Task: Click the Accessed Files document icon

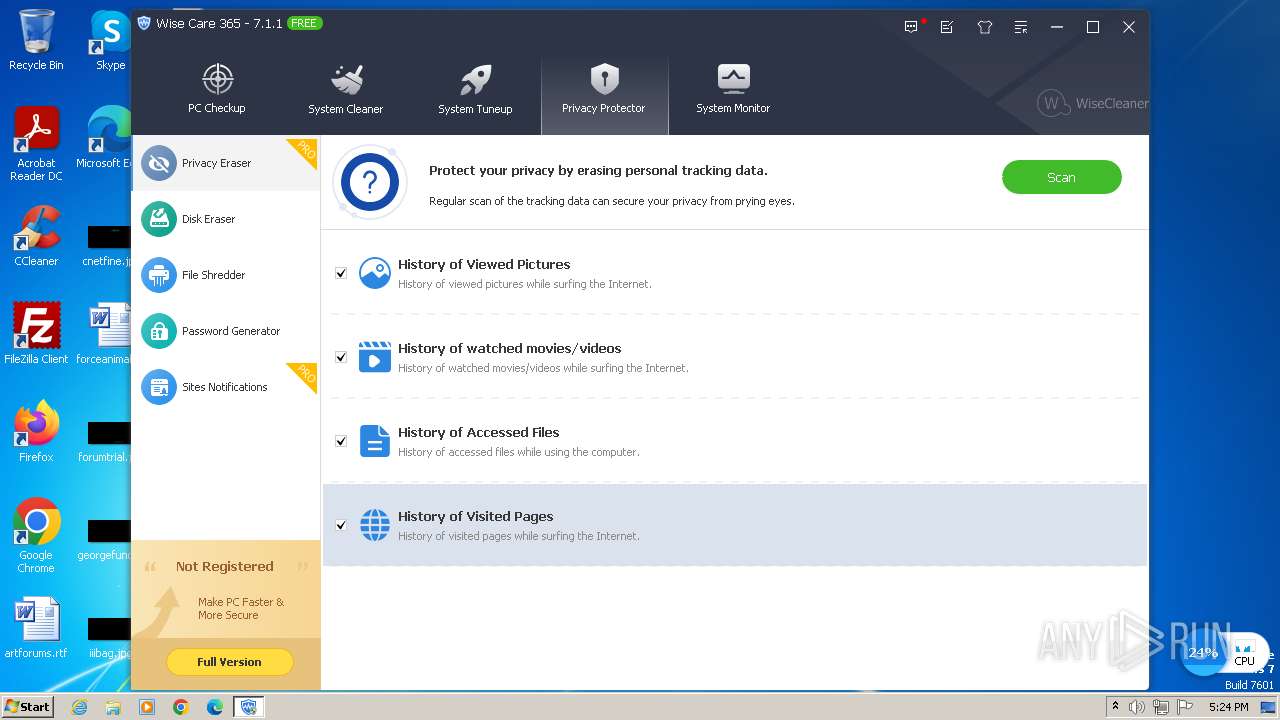Action: coord(374,441)
